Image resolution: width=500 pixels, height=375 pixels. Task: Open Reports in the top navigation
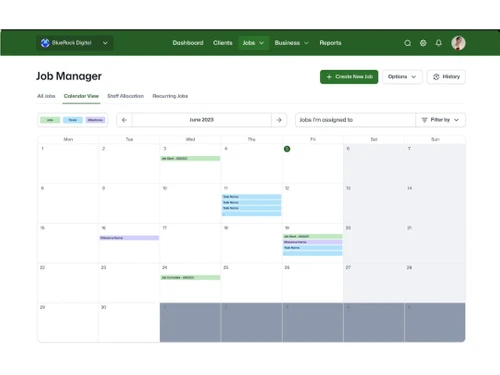[330, 43]
